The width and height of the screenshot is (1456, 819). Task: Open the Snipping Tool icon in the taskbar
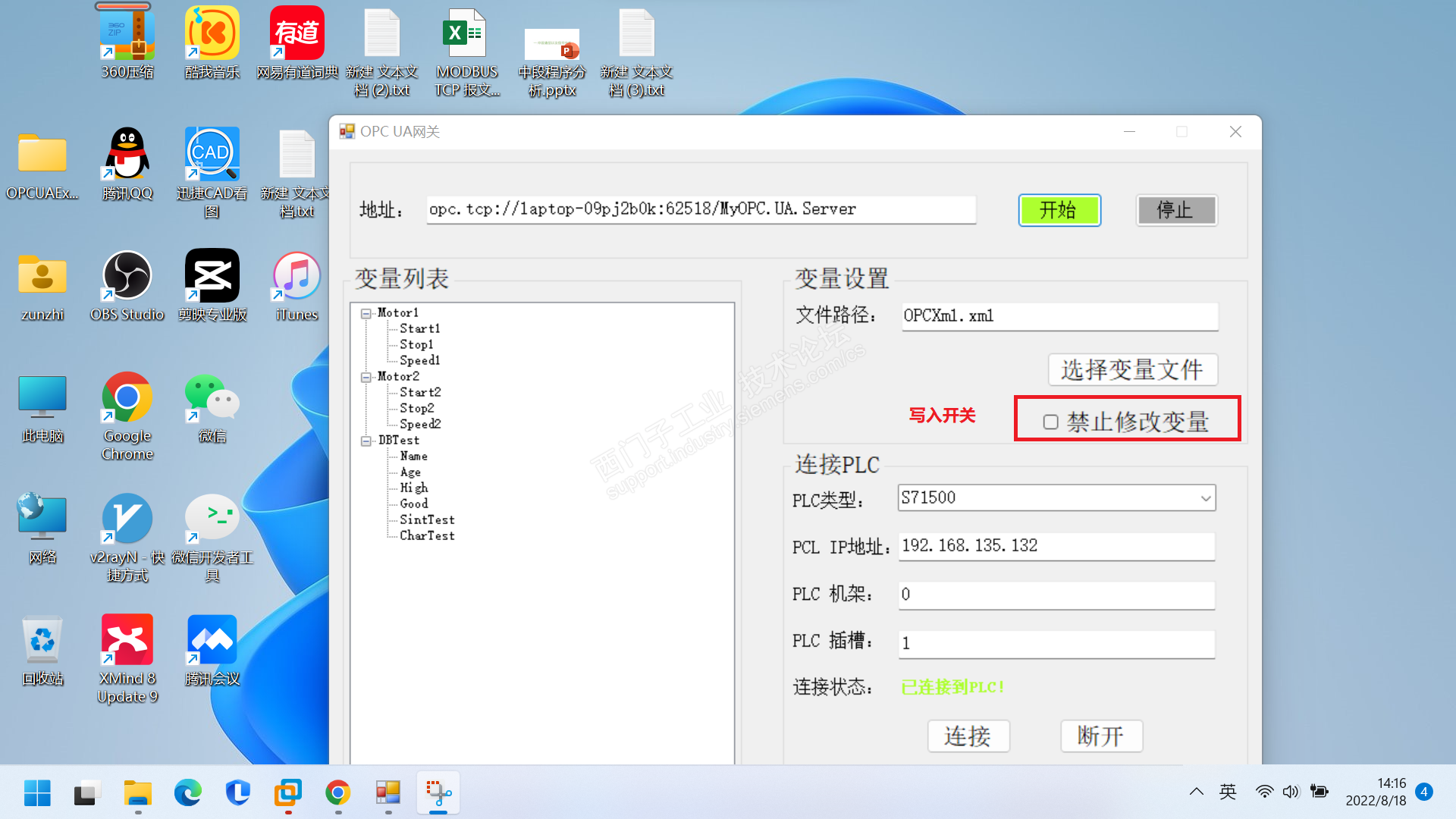(438, 793)
